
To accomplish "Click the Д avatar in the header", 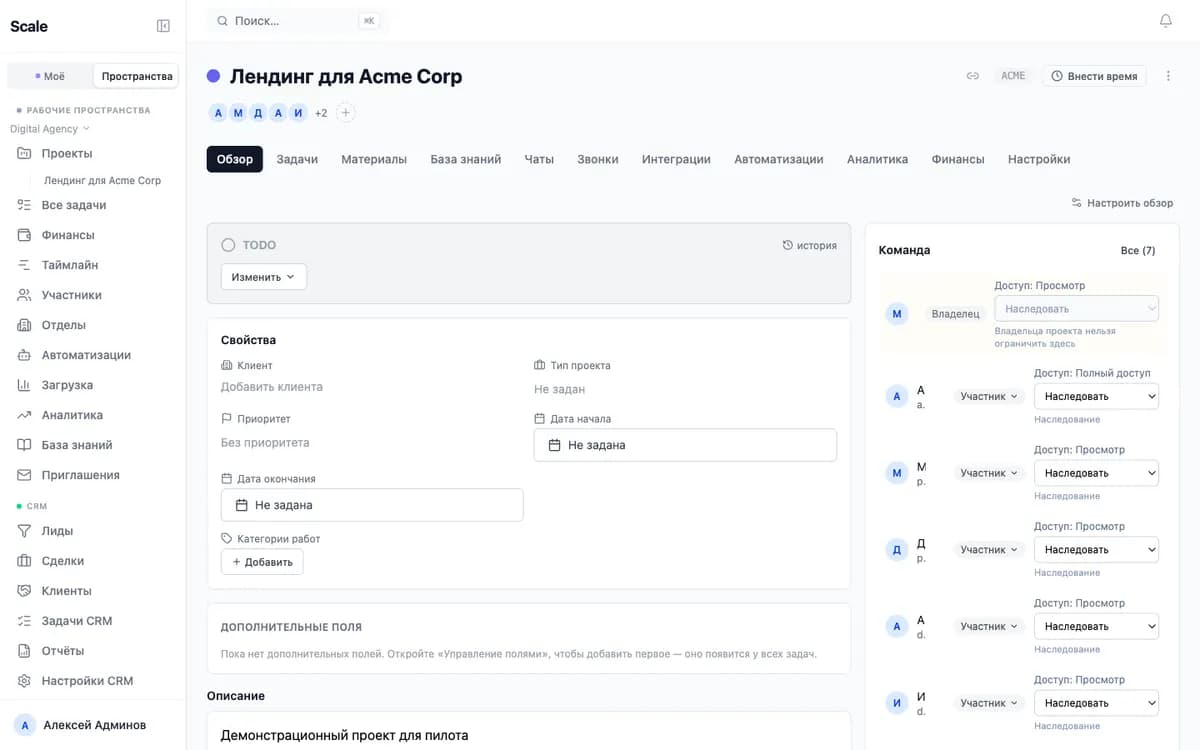I will click(258, 113).
